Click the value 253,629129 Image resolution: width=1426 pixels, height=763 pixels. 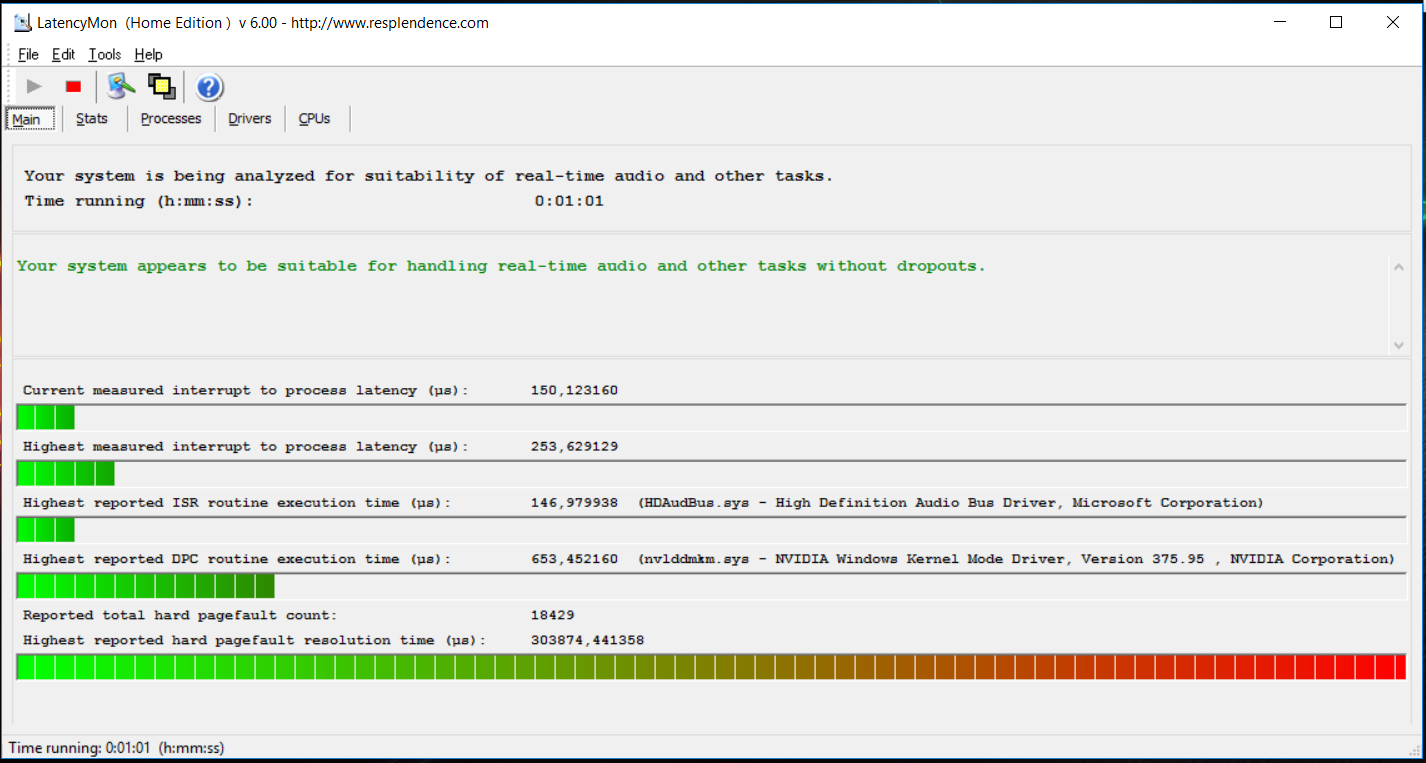click(574, 446)
